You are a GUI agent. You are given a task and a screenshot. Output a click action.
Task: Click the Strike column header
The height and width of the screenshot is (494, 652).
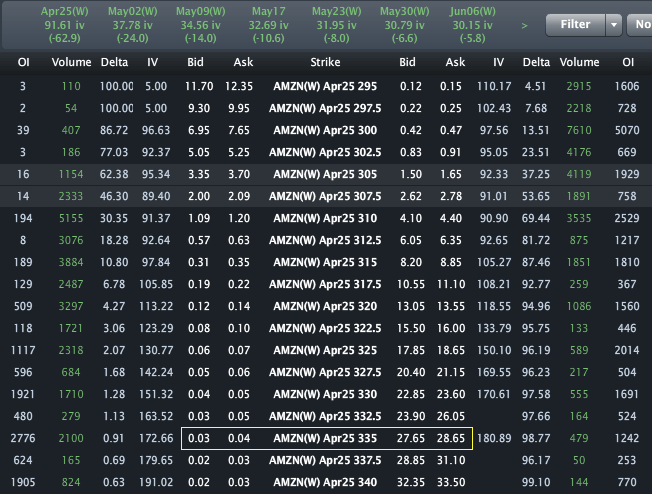[x=325, y=62]
